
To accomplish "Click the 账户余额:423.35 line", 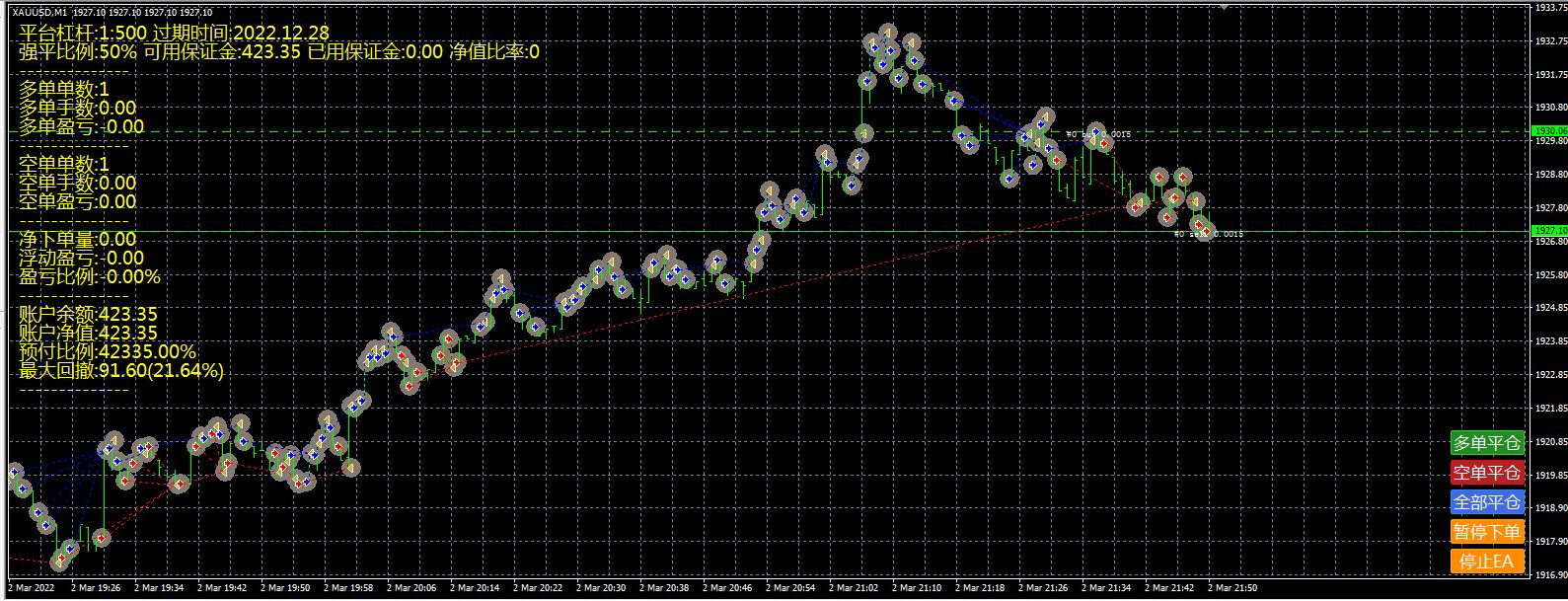I will click(89, 315).
